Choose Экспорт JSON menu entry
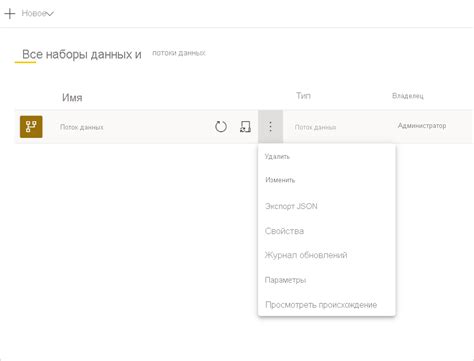The image size is (474, 361). [291, 206]
